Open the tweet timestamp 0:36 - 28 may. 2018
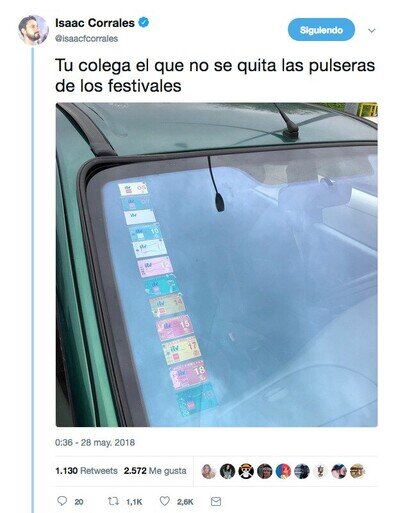Image resolution: width=400 pixels, height=513 pixels. 95,443
